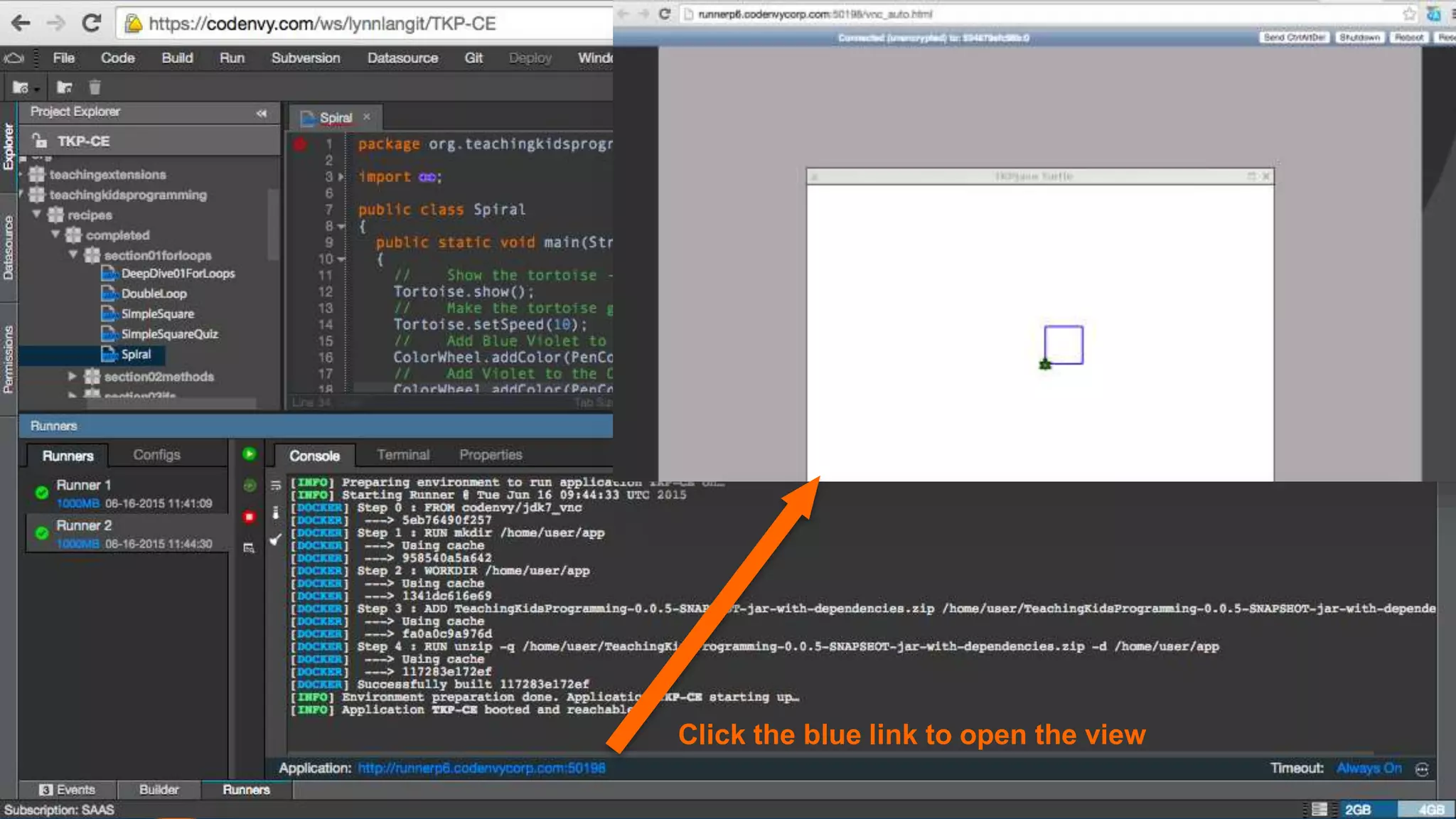This screenshot has height=819, width=1456.
Task: Open SimpleSquareQuiz file in tree
Action: pos(169,334)
